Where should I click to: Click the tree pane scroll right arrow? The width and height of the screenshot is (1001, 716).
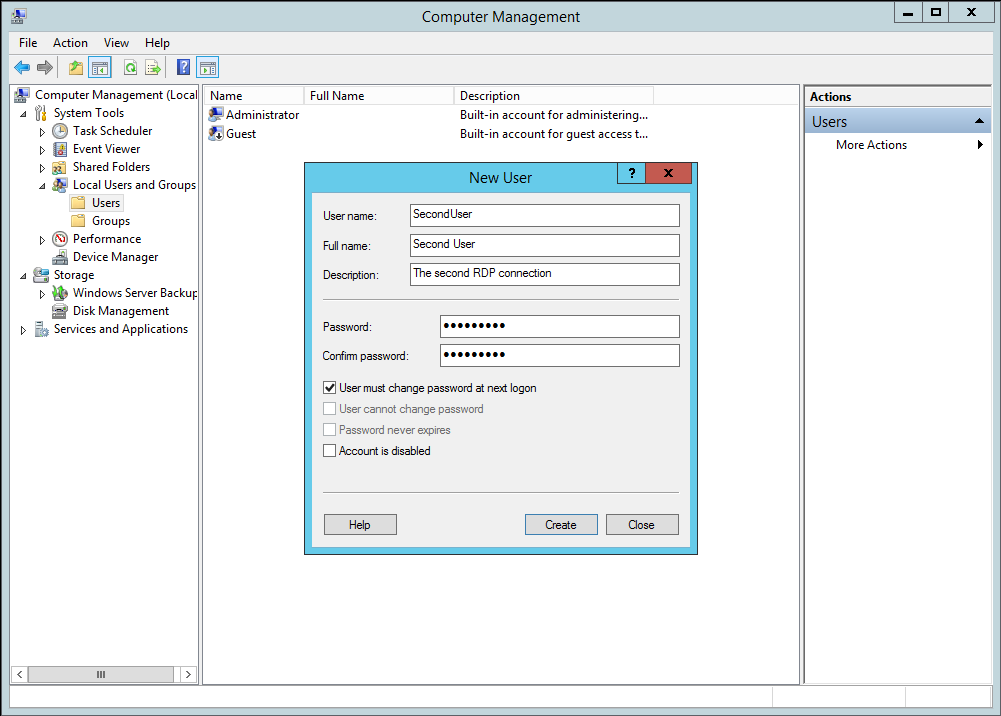click(x=188, y=675)
